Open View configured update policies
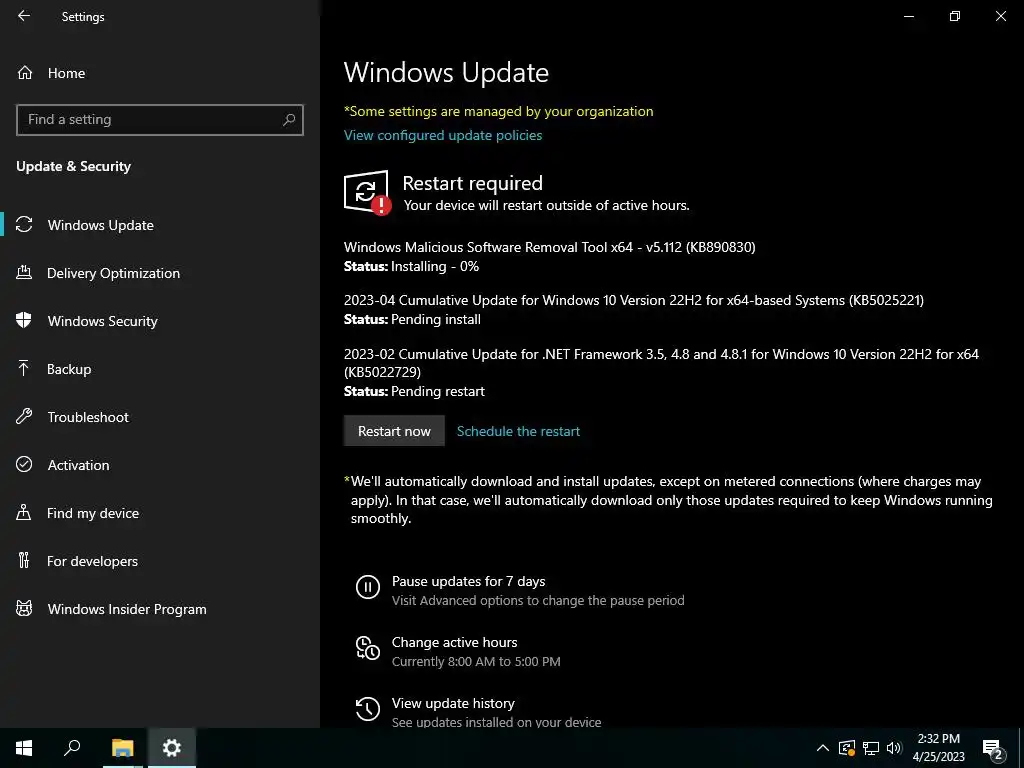The width and height of the screenshot is (1024, 768). (x=443, y=135)
